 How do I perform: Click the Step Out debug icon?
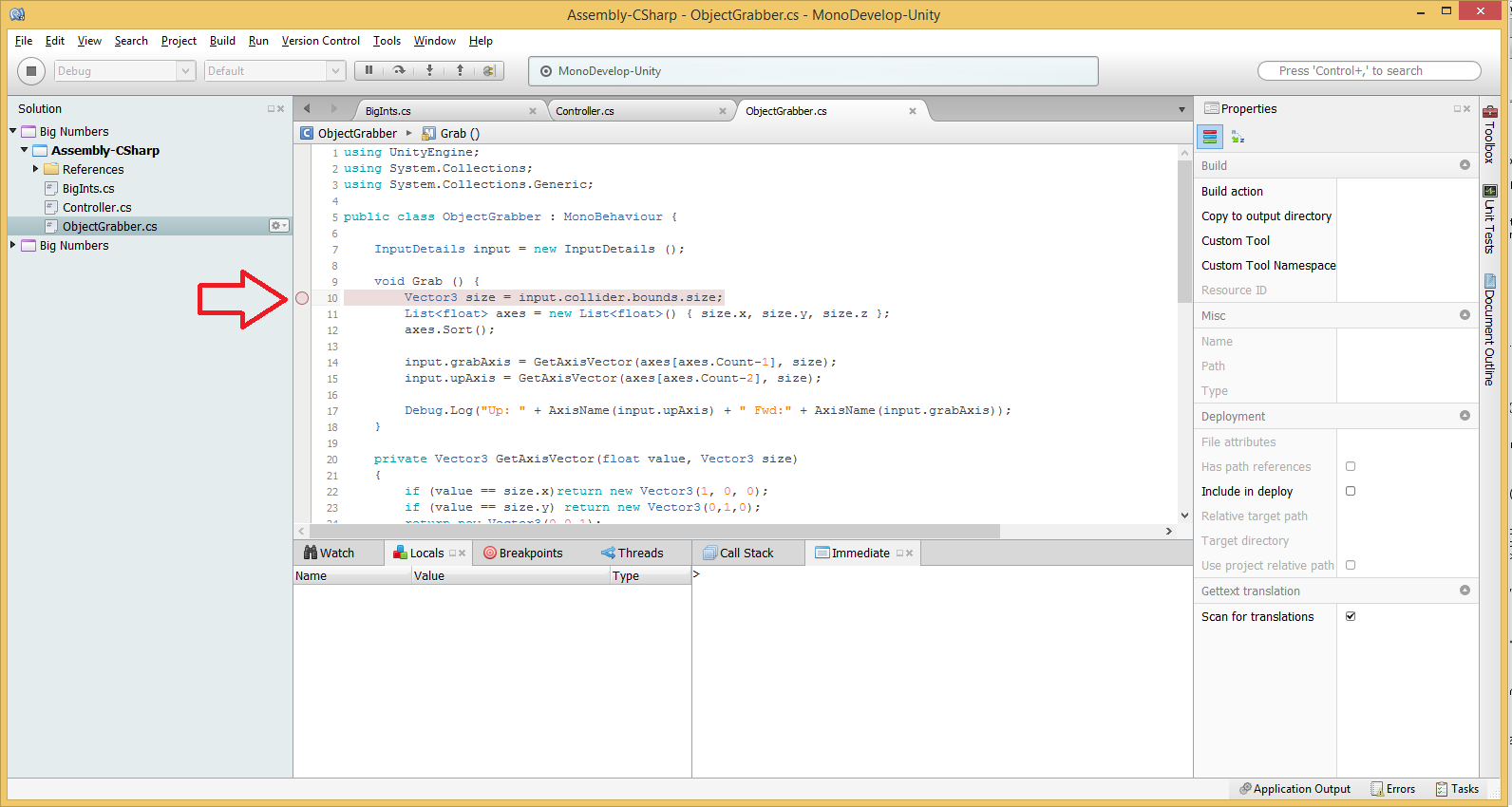click(460, 70)
